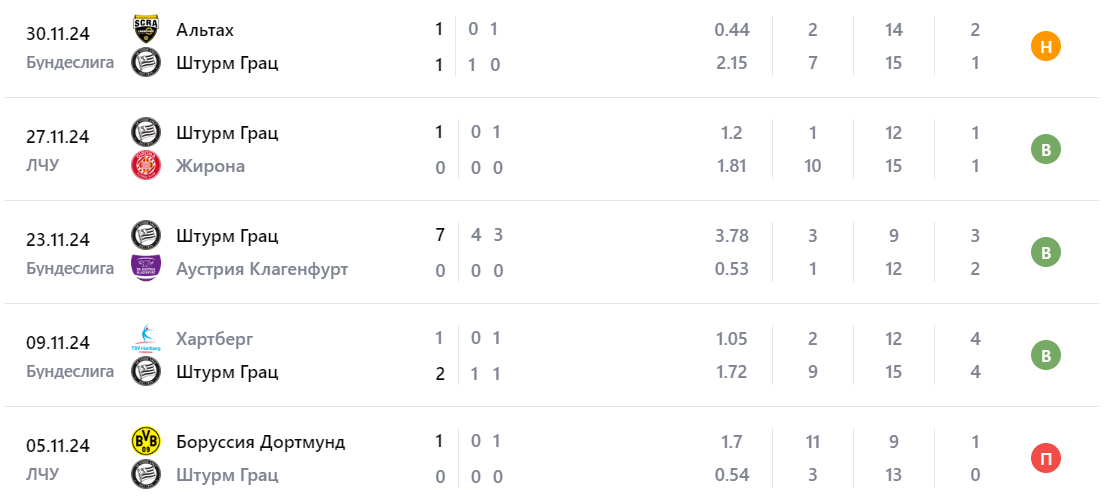Screen dimensions: 1116x504
Task: Click the 'ЛЧУ' label under 05.11.24
Action: (x=43, y=475)
